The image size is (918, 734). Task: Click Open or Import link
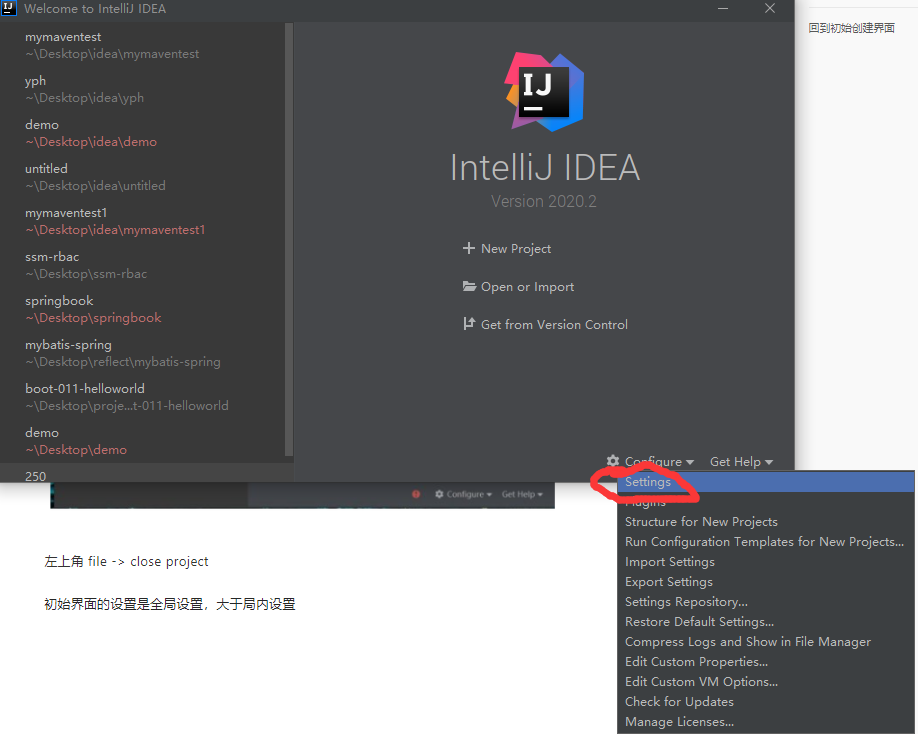click(x=527, y=287)
